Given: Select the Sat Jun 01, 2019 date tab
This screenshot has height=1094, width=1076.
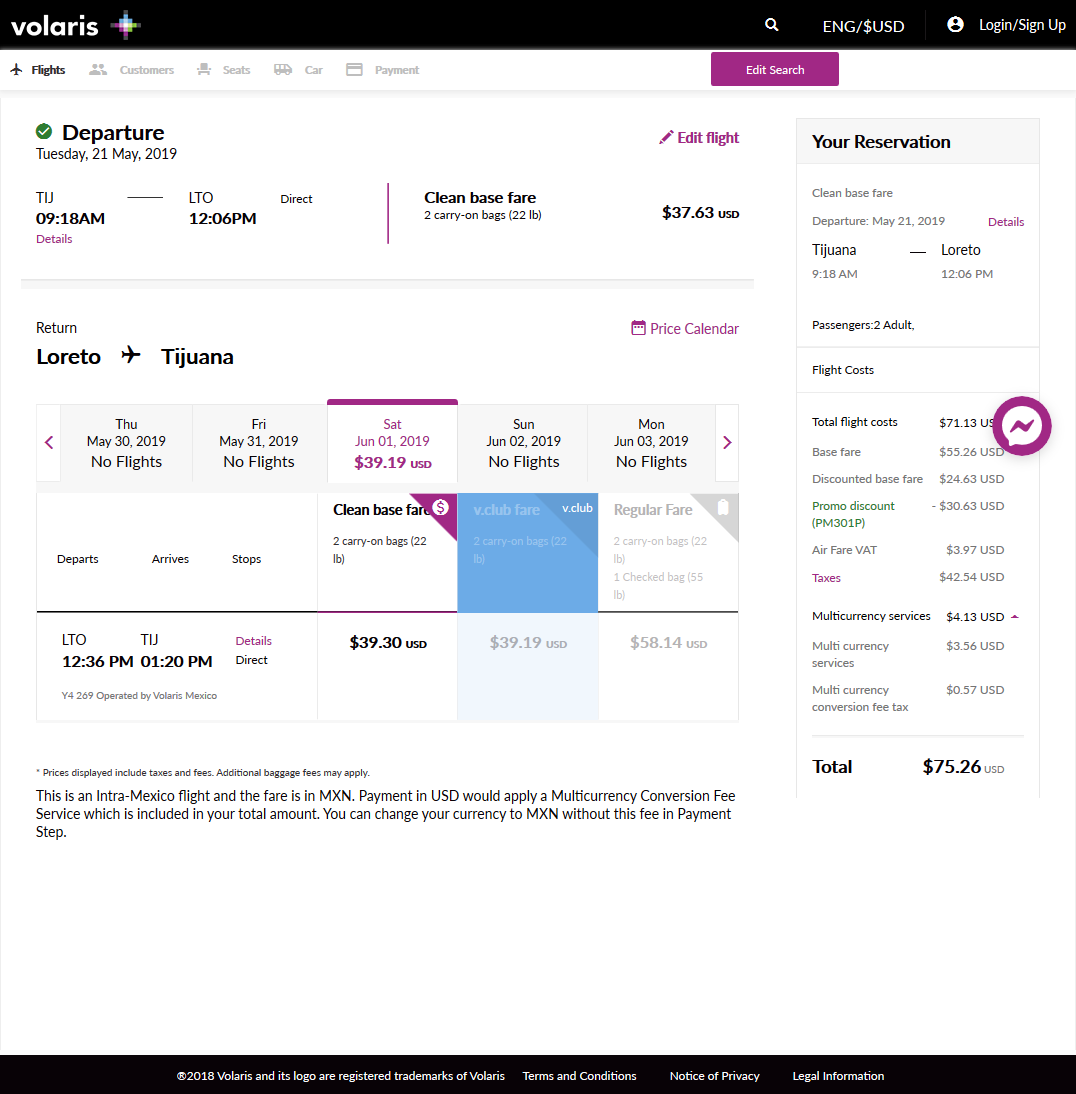Looking at the screenshot, I should coord(392,443).
